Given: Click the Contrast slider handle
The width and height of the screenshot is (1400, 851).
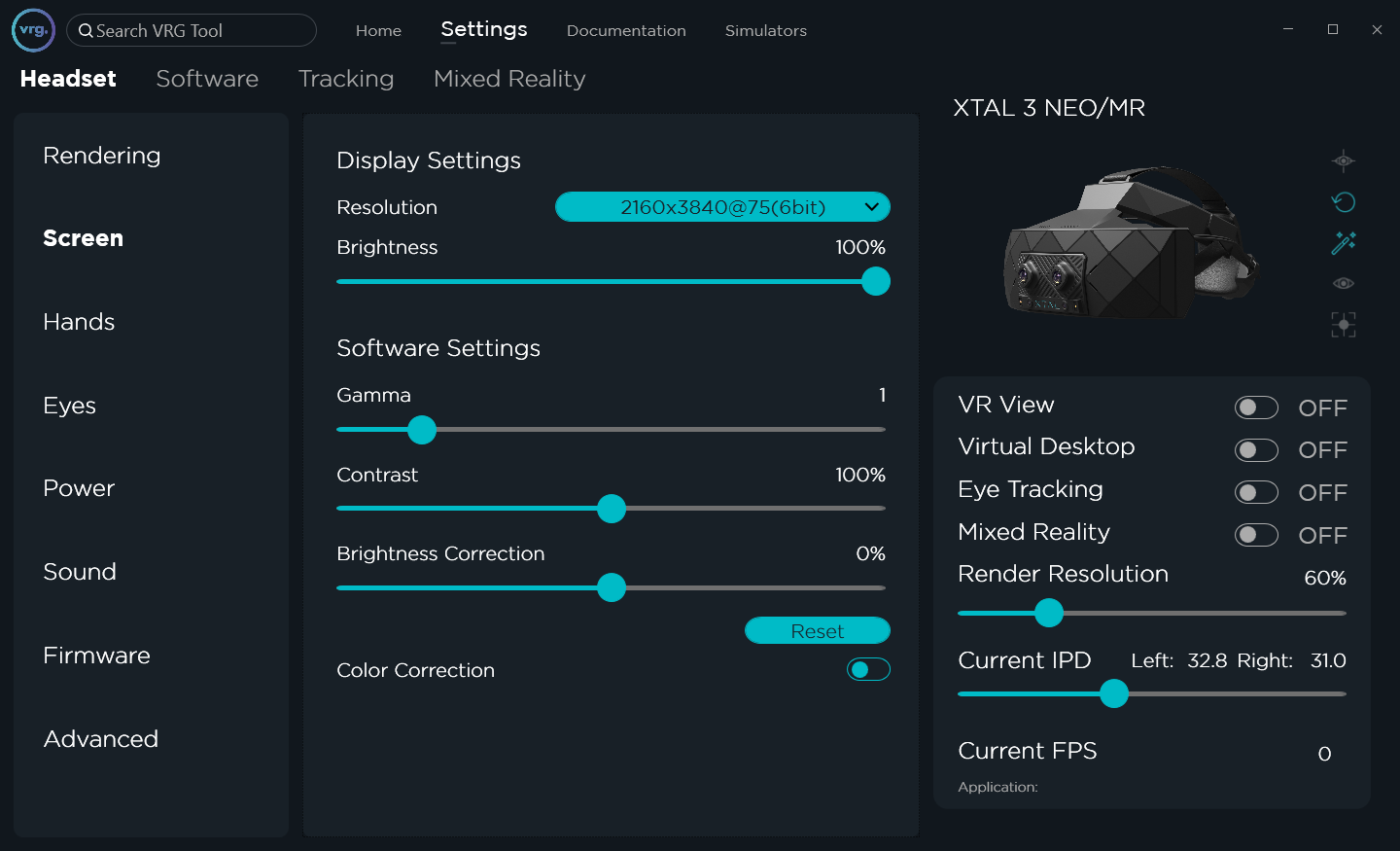Looking at the screenshot, I should point(612,509).
